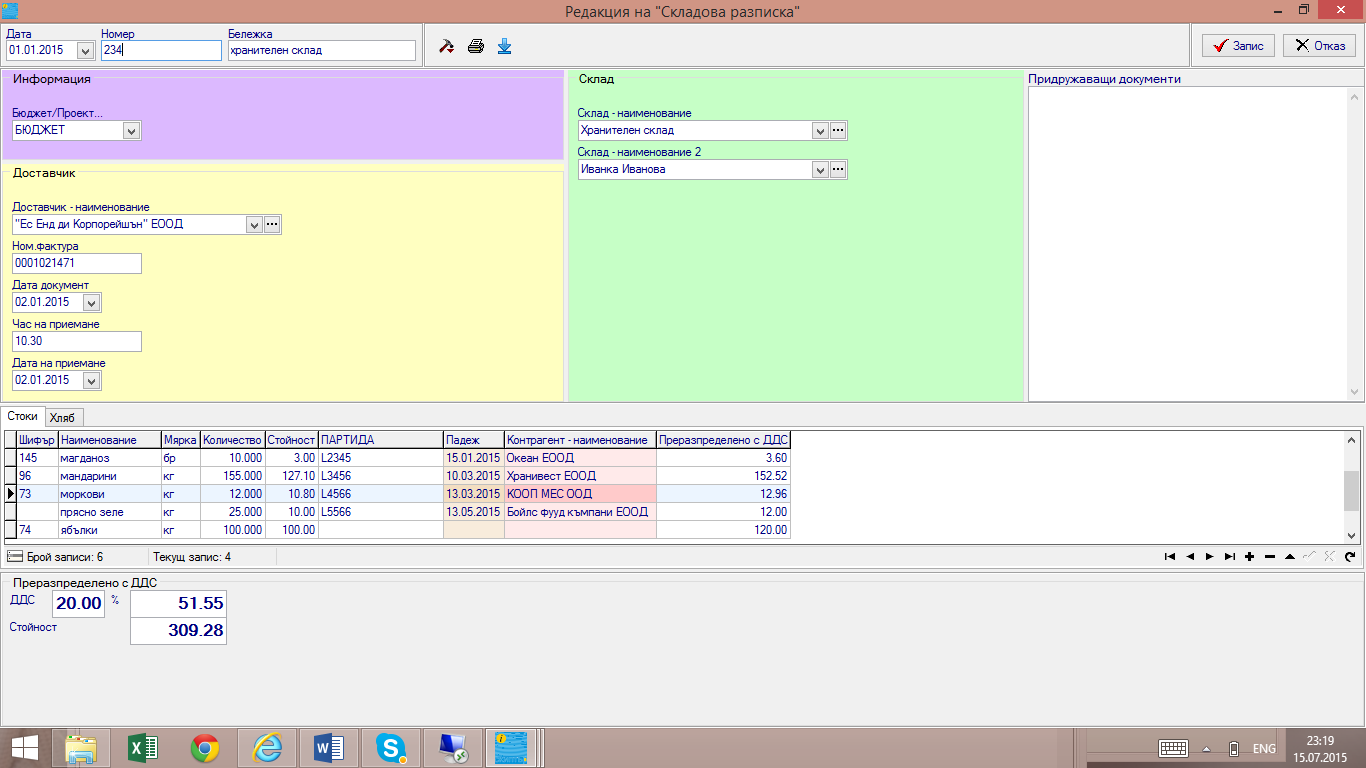Click the Бележка note field
Viewport: 1366px width, 768px height.
(x=321, y=50)
